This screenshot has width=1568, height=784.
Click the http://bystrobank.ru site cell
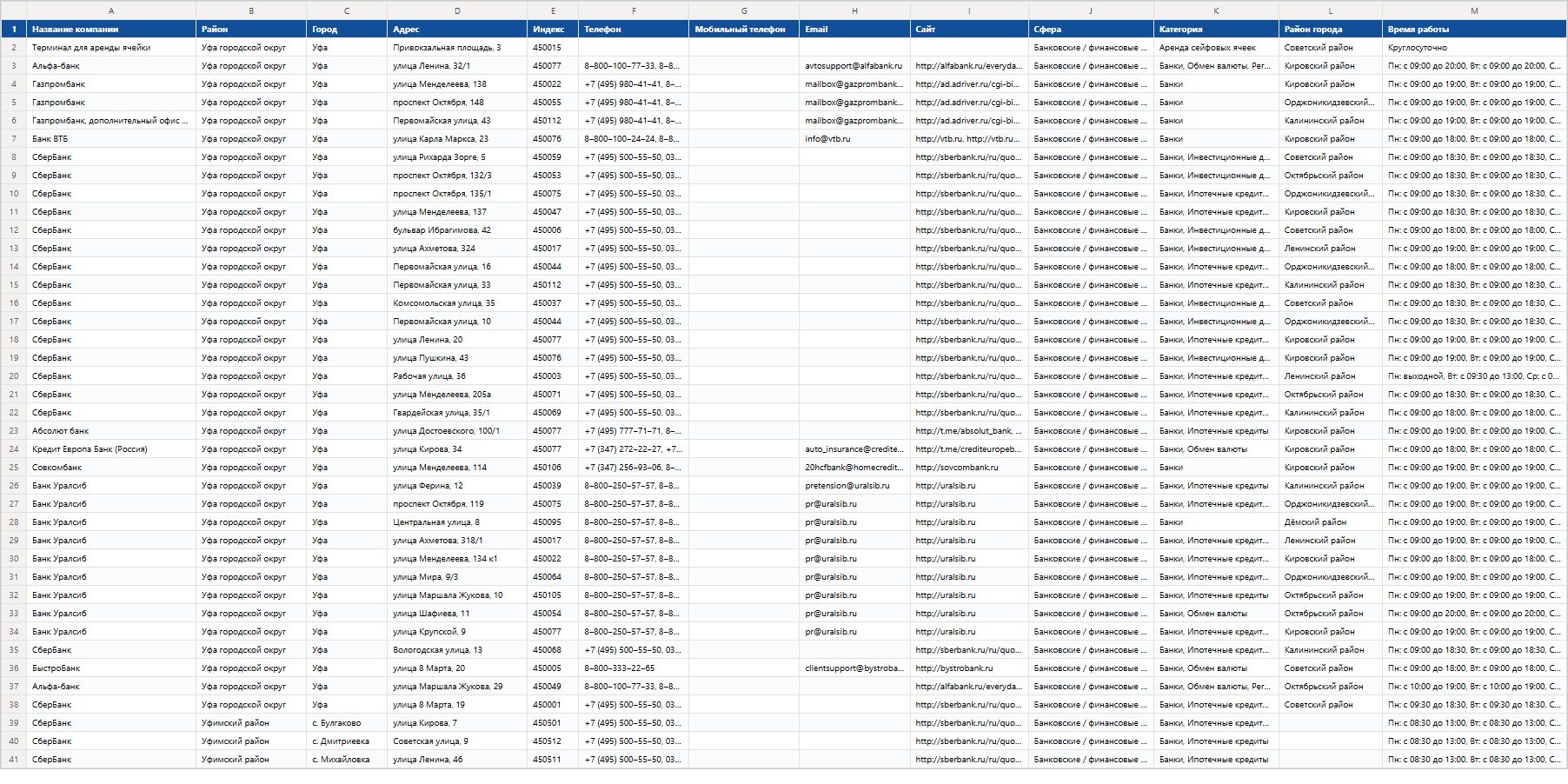(x=969, y=668)
